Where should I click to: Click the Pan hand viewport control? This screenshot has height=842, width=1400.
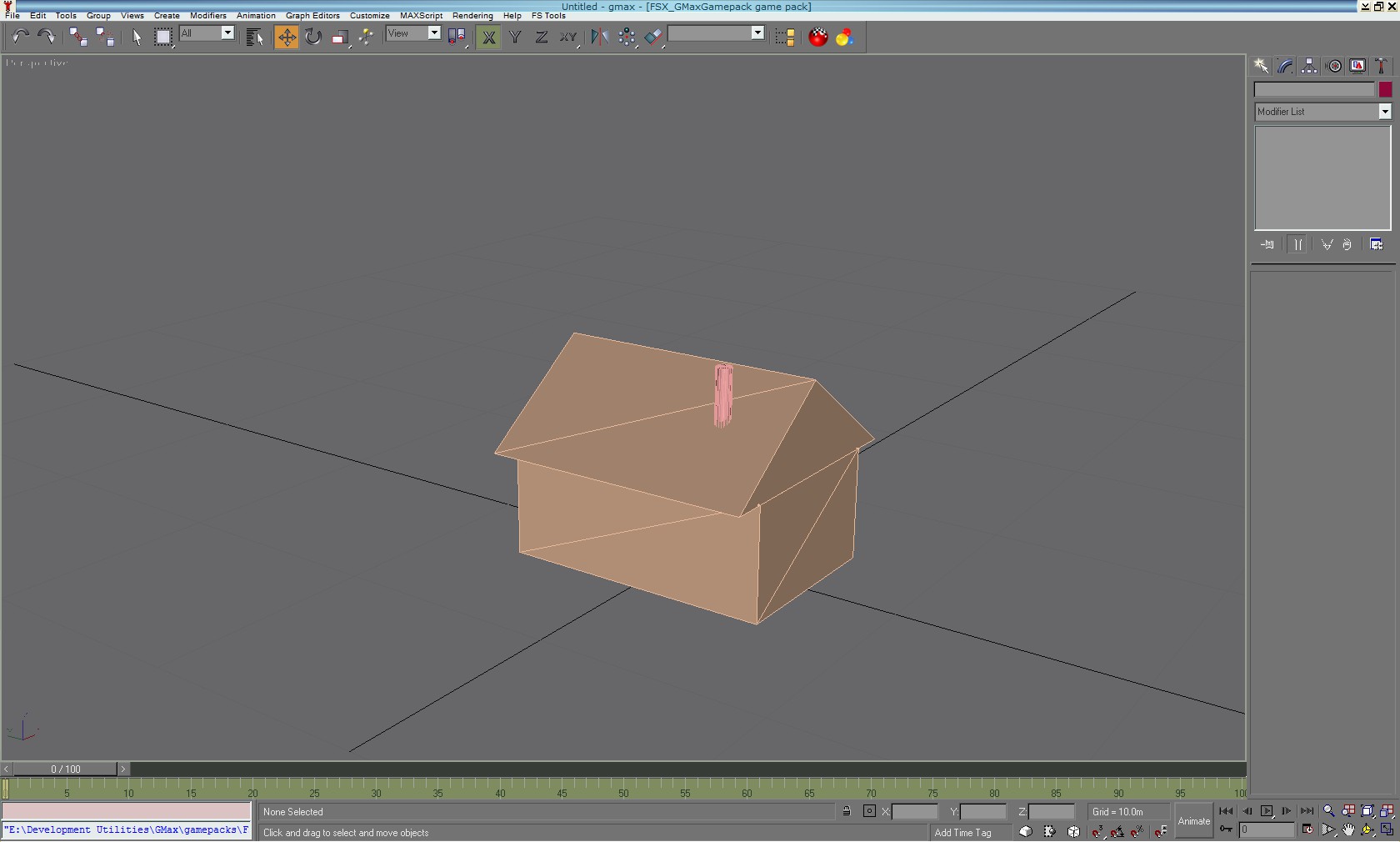tap(1347, 830)
